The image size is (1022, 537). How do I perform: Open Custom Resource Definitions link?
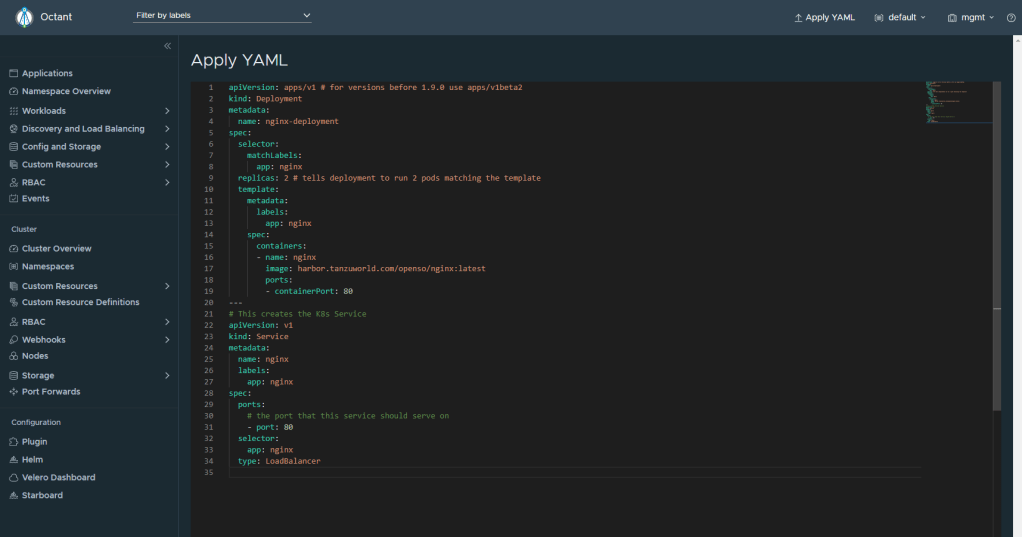tap(80, 303)
